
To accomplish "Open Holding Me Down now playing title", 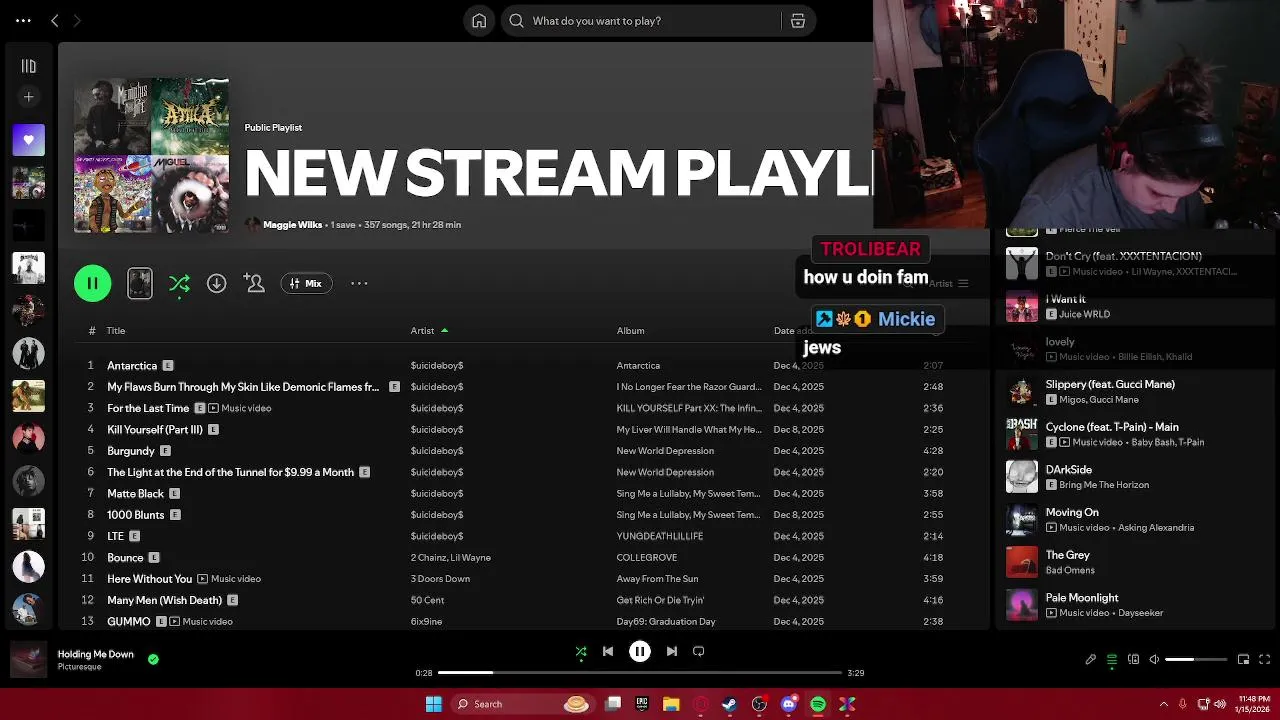I will click(x=95, y=655).
